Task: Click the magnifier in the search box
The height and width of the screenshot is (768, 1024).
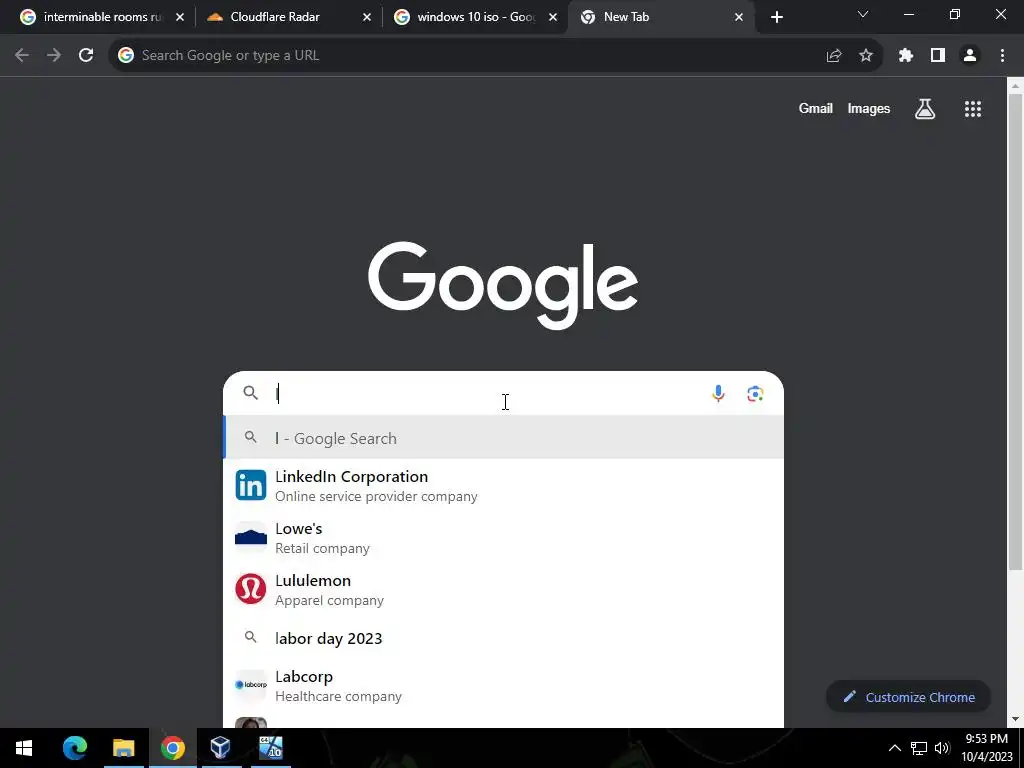Action: 251,392
